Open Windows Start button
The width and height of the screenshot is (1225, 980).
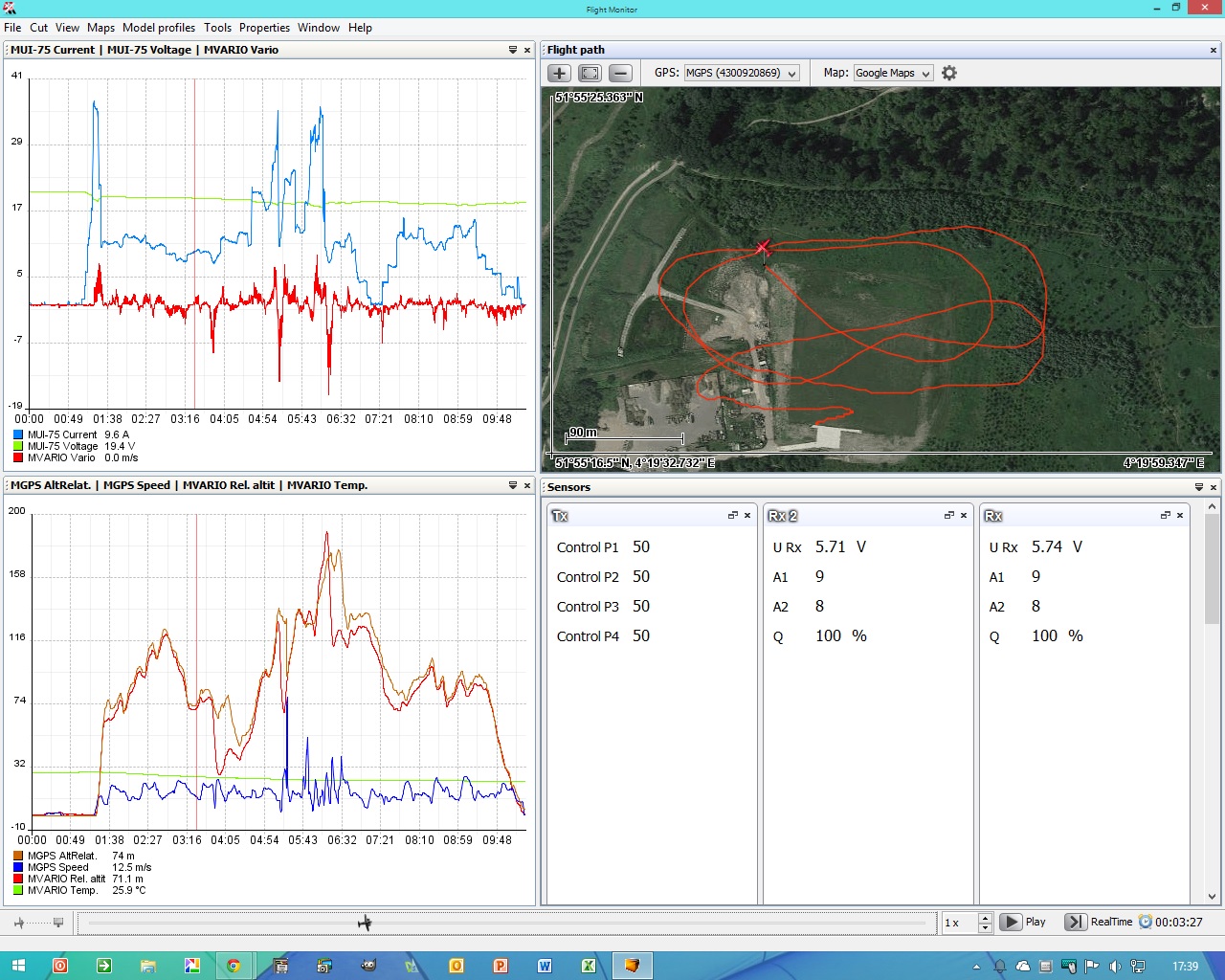[18, 966]
